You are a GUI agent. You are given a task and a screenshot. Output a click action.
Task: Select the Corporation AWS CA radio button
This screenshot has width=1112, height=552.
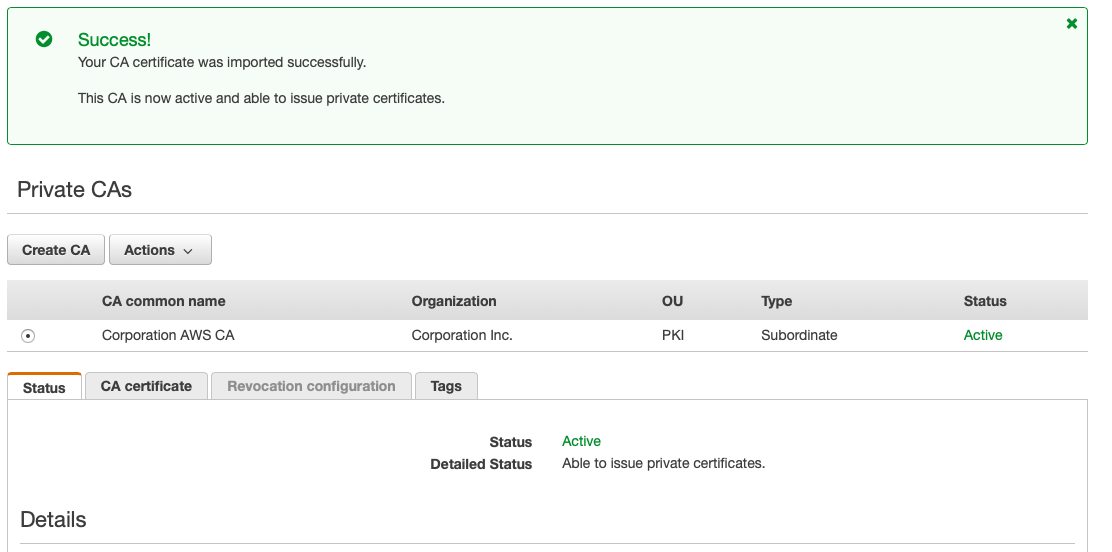click(x=28, y=336)
